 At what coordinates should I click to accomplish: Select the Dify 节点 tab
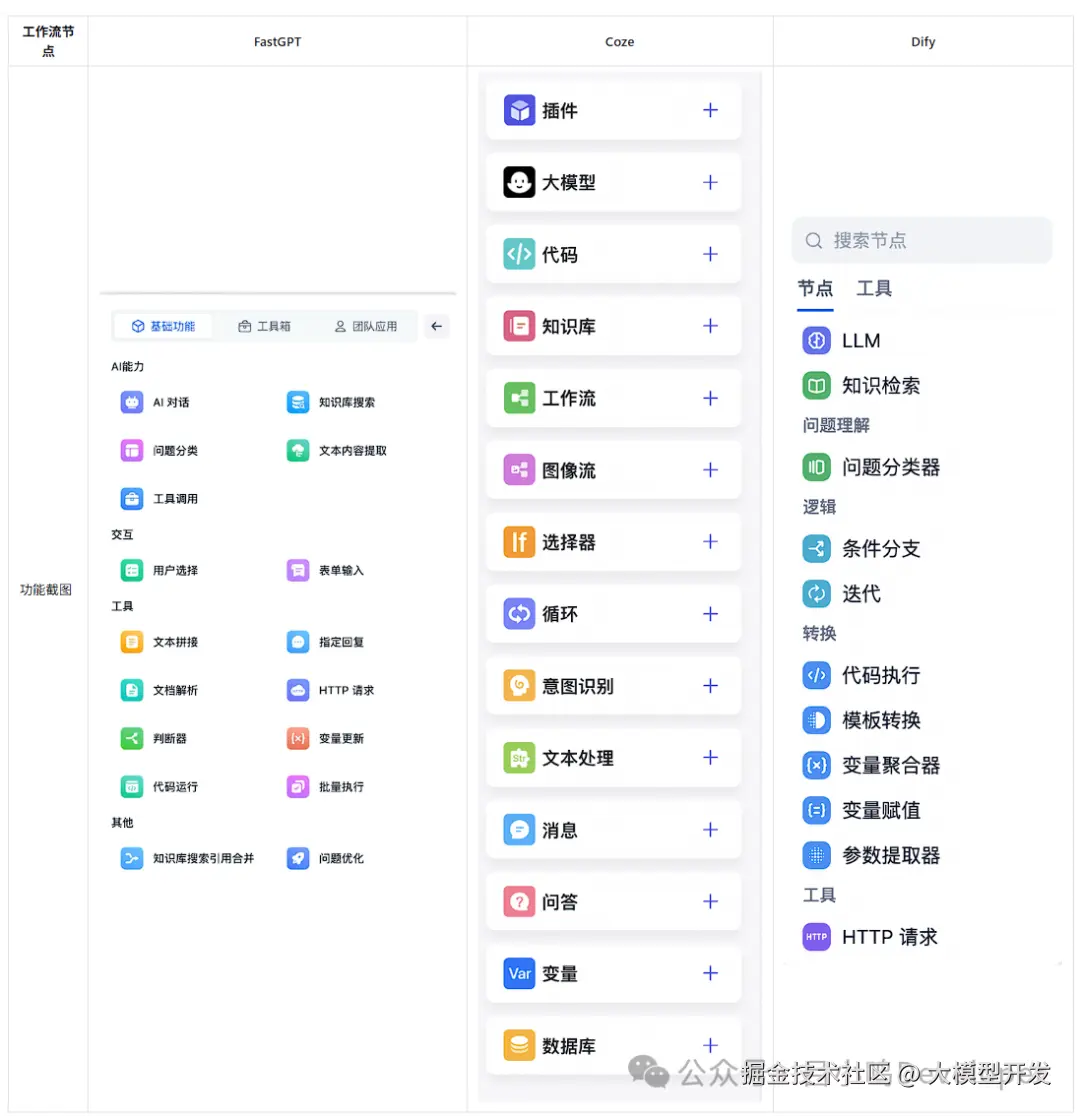point(815,289)
